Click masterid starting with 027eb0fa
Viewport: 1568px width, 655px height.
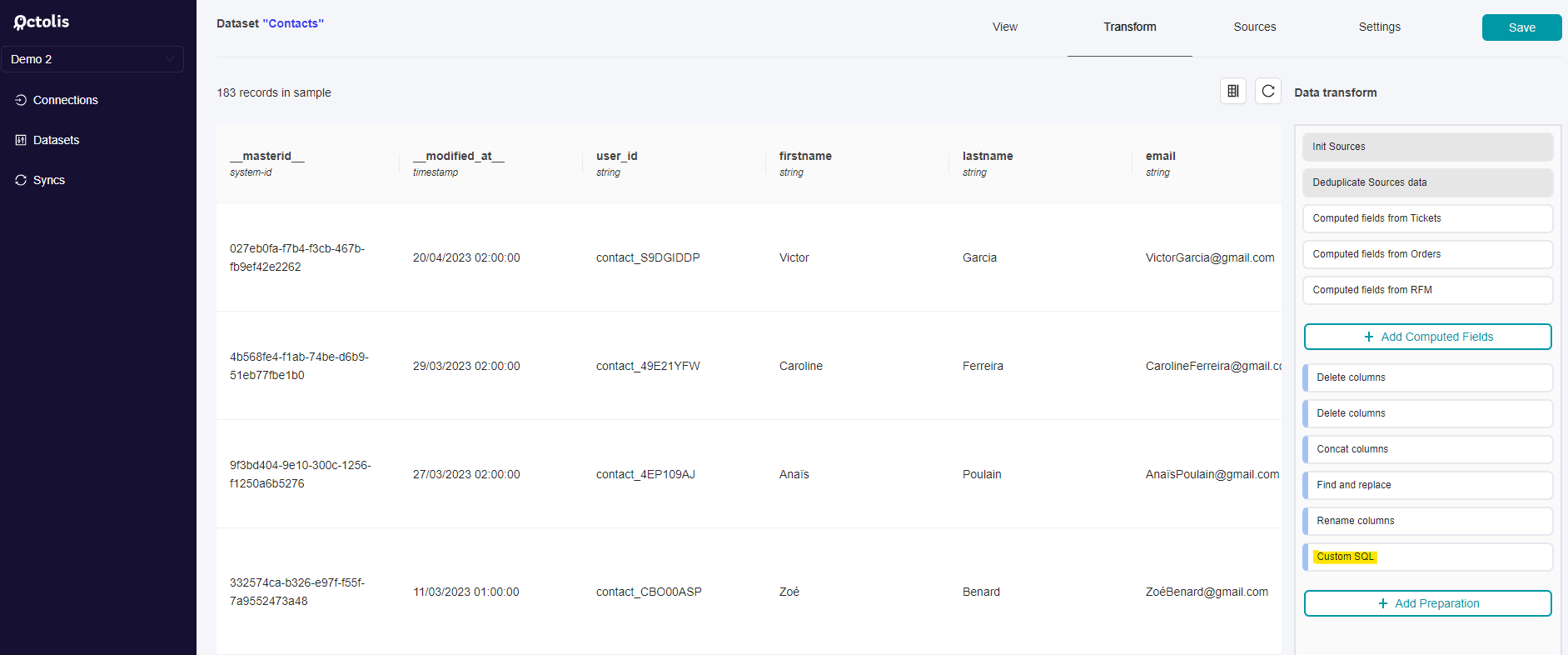297,257
